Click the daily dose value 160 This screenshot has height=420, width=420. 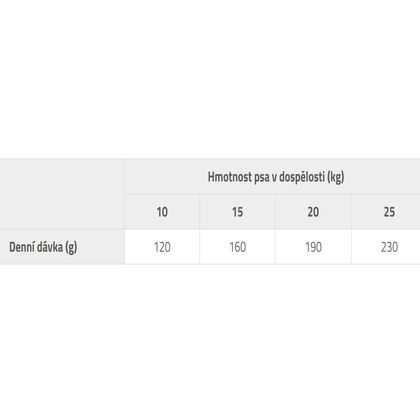(x=237, y=247)
